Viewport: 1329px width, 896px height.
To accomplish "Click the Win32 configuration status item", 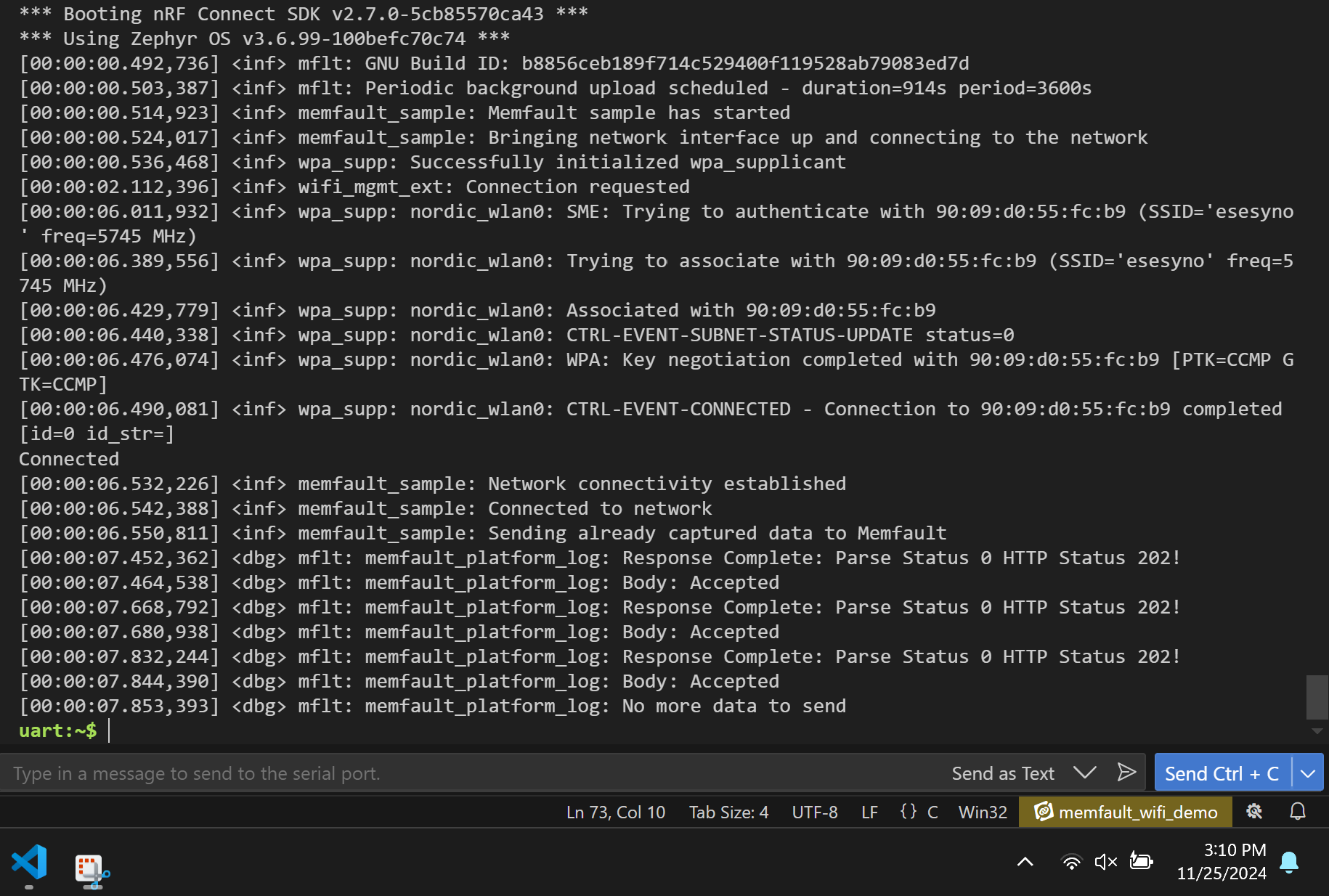I will (983, 812).
